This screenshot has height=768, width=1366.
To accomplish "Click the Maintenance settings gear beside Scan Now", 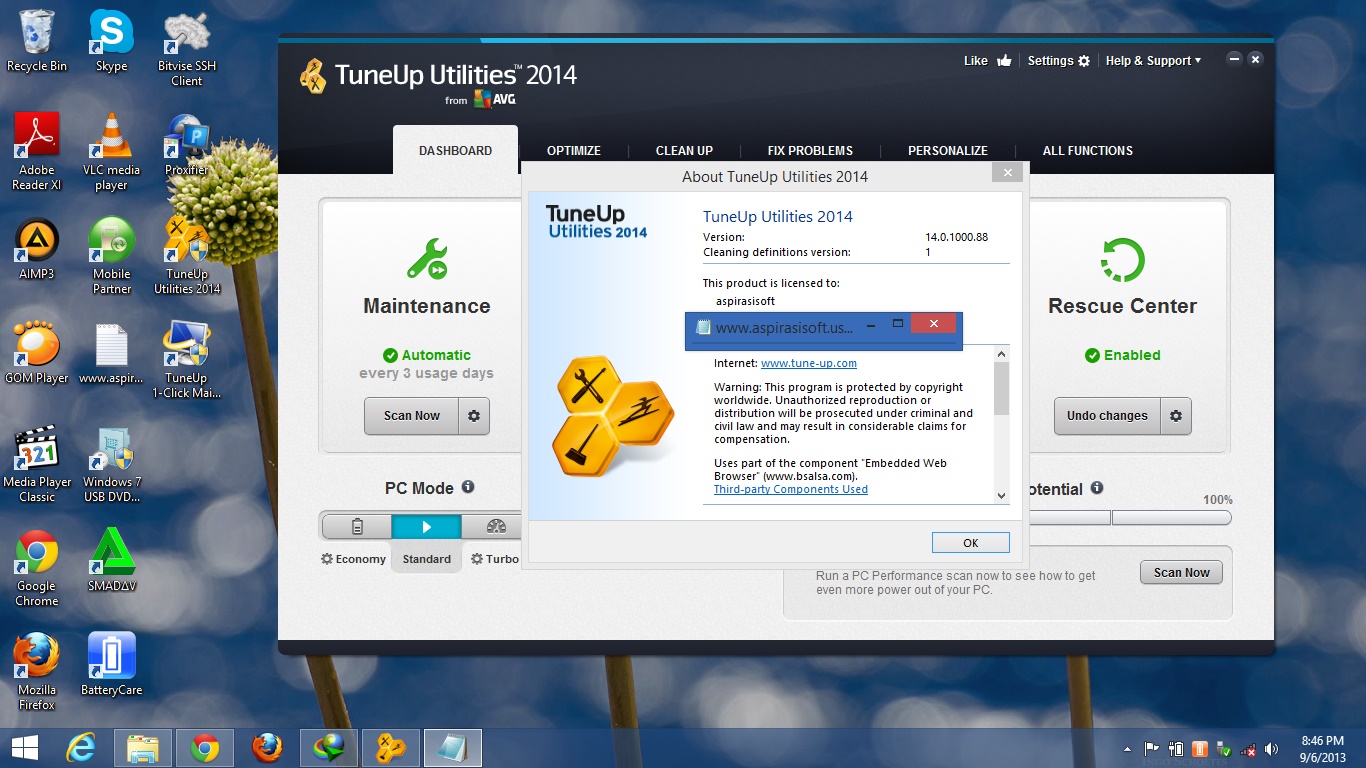I will click(x=475, y=416).
